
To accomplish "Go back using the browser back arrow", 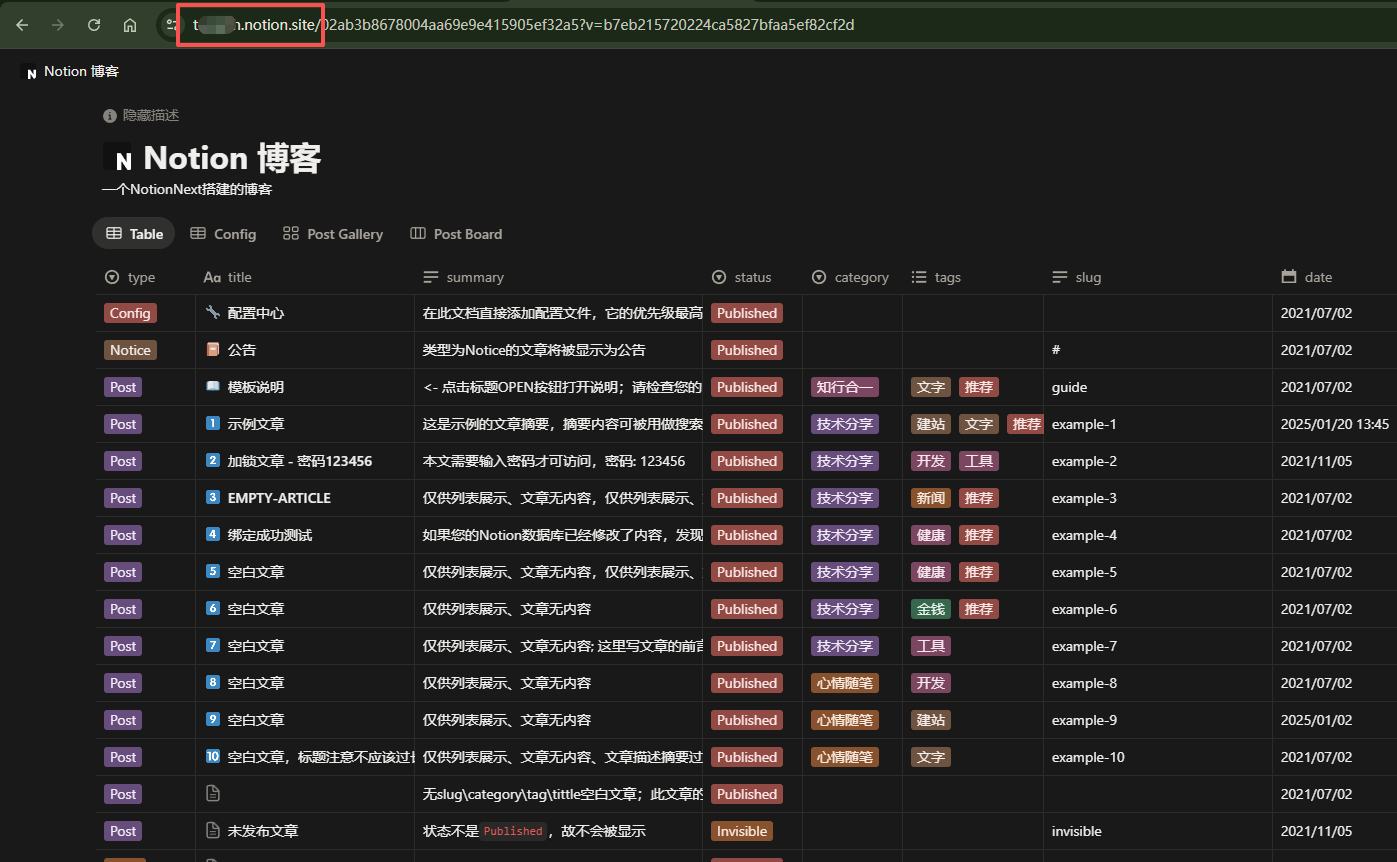I will [x=22, y=25].
